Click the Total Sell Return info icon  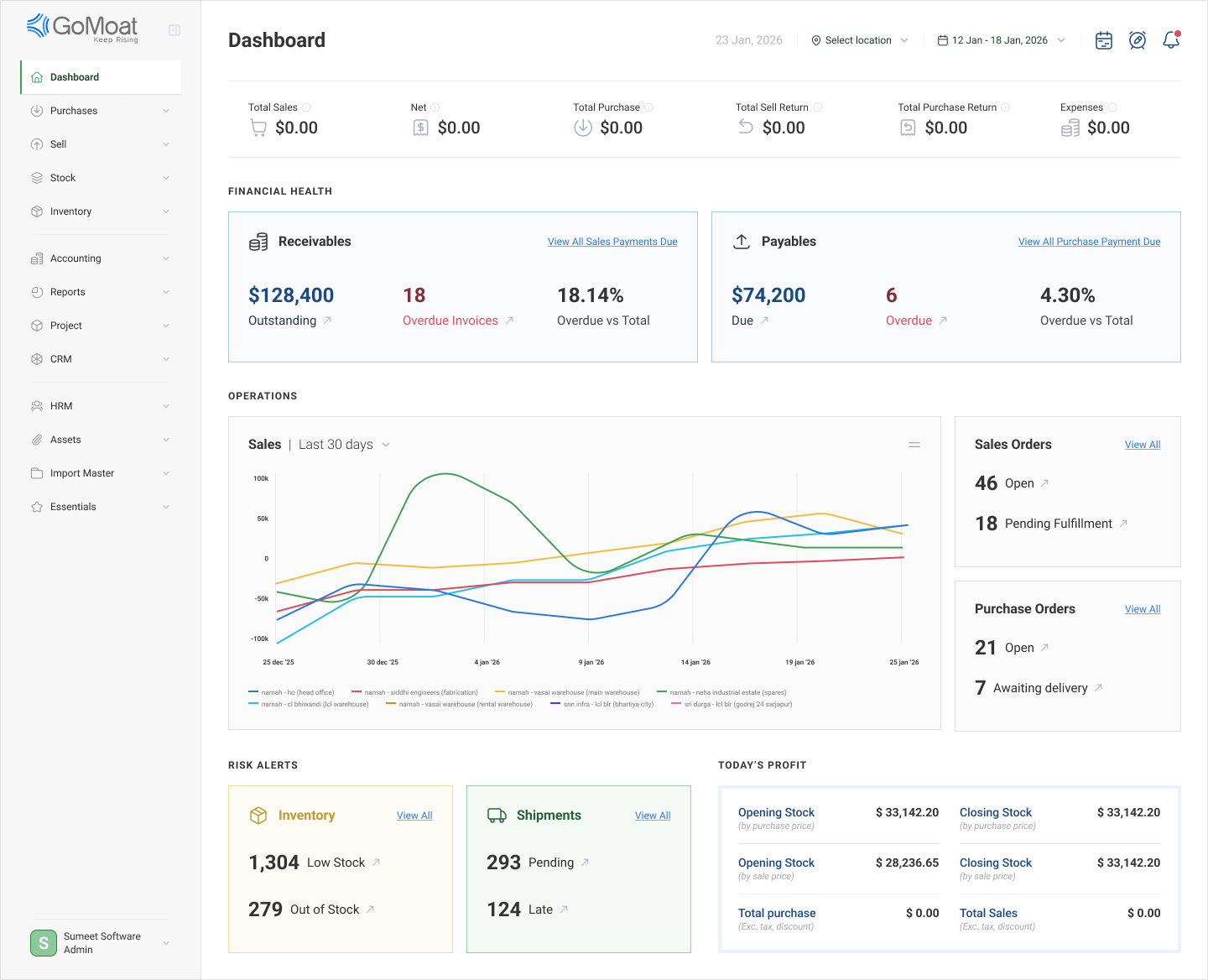click(818, 107)
